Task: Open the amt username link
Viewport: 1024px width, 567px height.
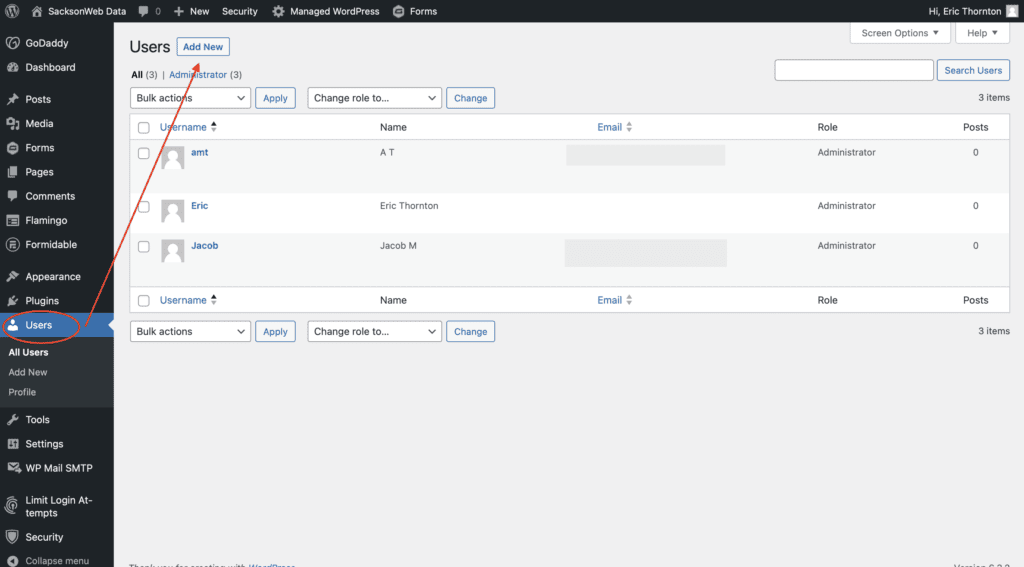Action: pos(199,152)
